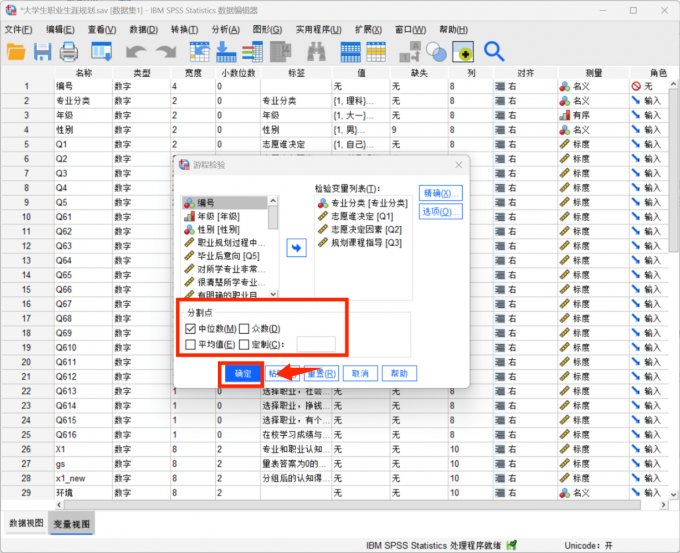Click the printer icon in the toolbar
The width and height of the screenshot is (680, 553).
69,52
